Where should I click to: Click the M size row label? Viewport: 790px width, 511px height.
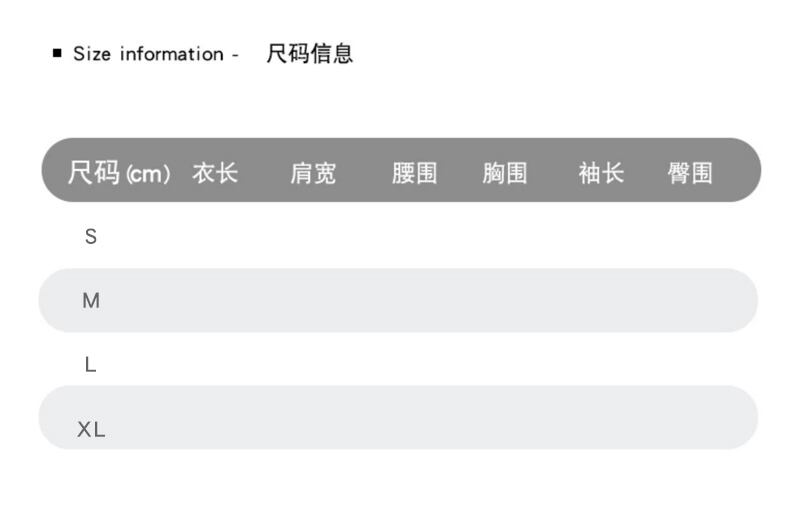[x=91, y=300]
